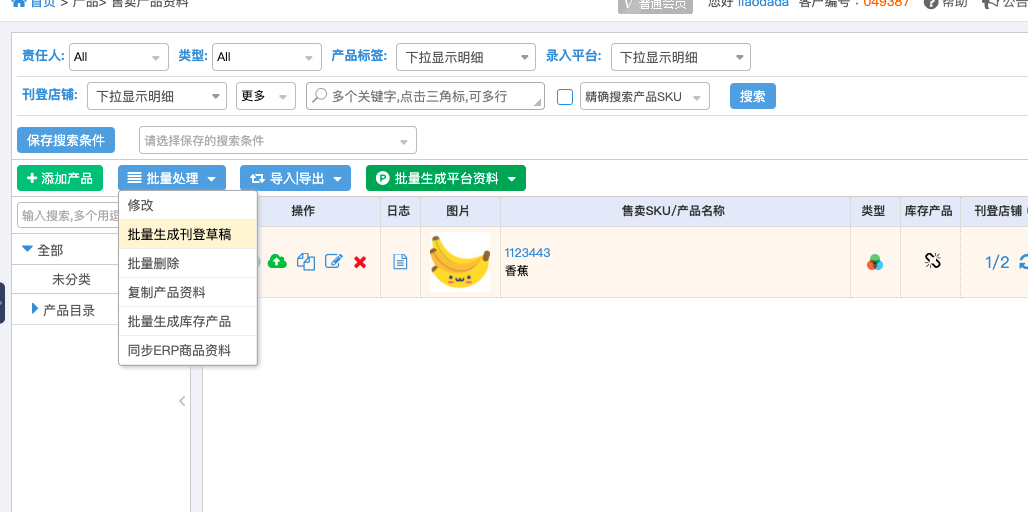Open the 批量生成平台资料 dropdown button
The height and width of the screenshot is (512, 1028).
(446, 178)
